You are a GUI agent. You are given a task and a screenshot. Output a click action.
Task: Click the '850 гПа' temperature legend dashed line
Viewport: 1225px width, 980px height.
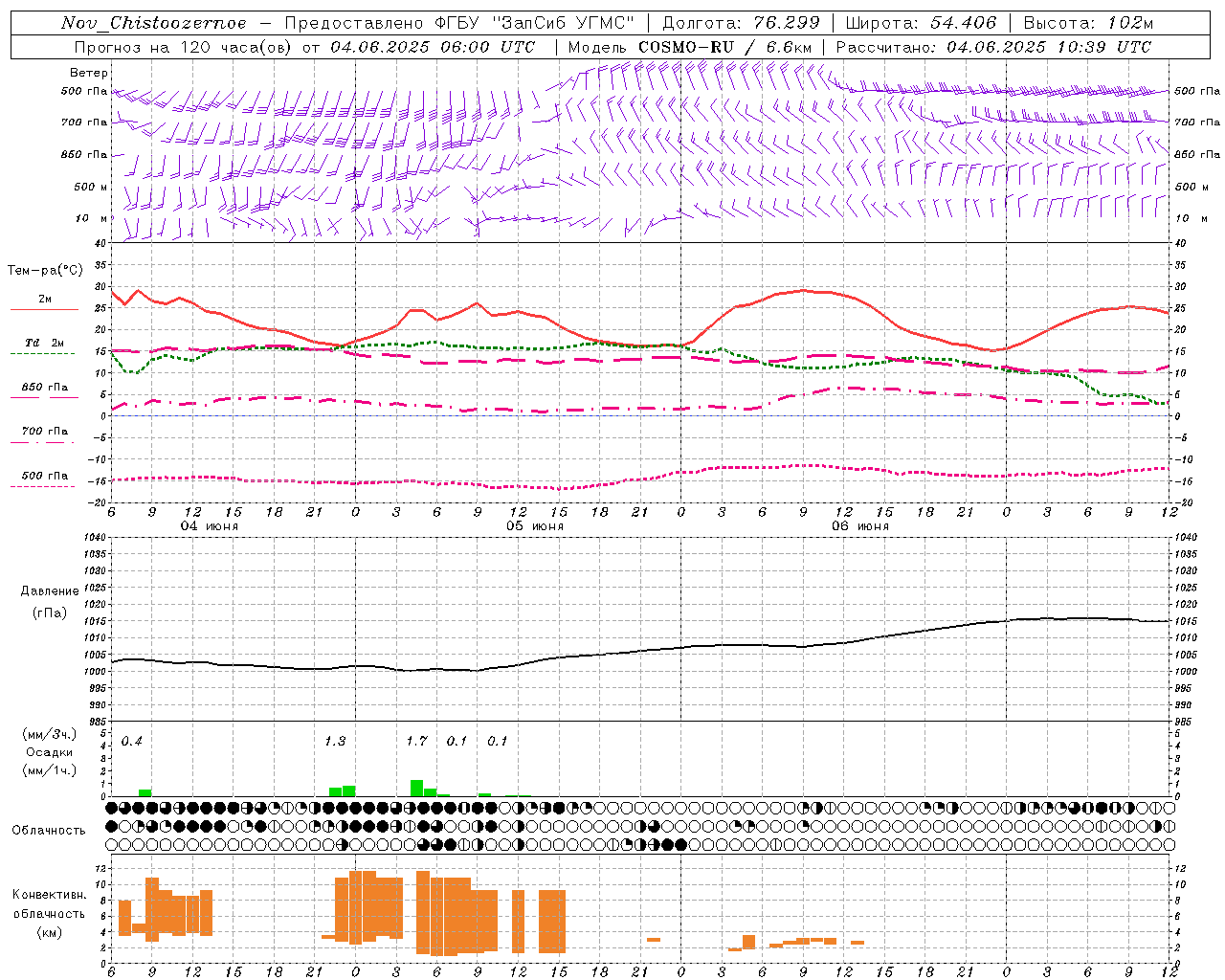tap(44, 397)
